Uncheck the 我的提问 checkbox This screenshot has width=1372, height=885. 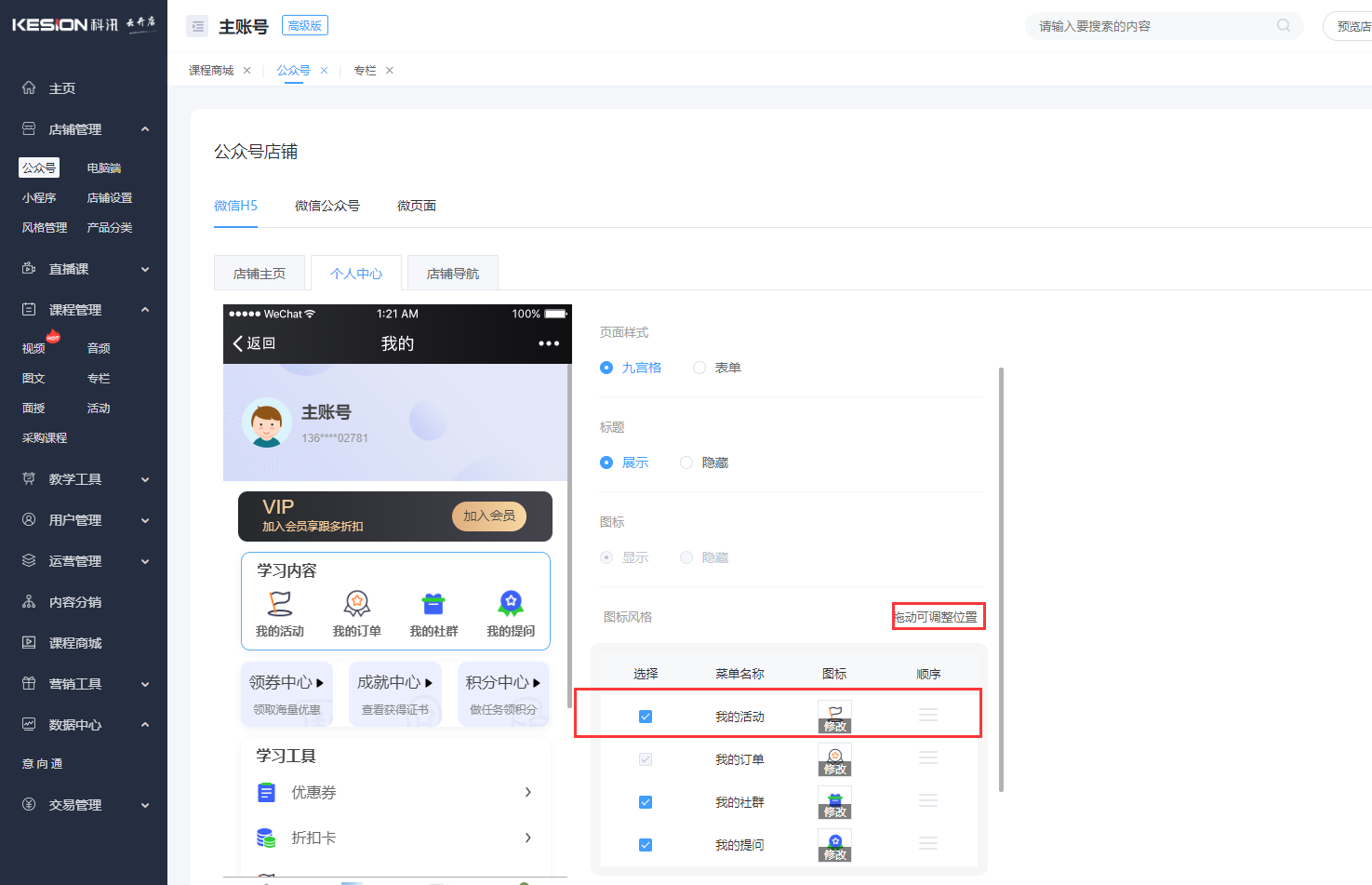[645, 844]
